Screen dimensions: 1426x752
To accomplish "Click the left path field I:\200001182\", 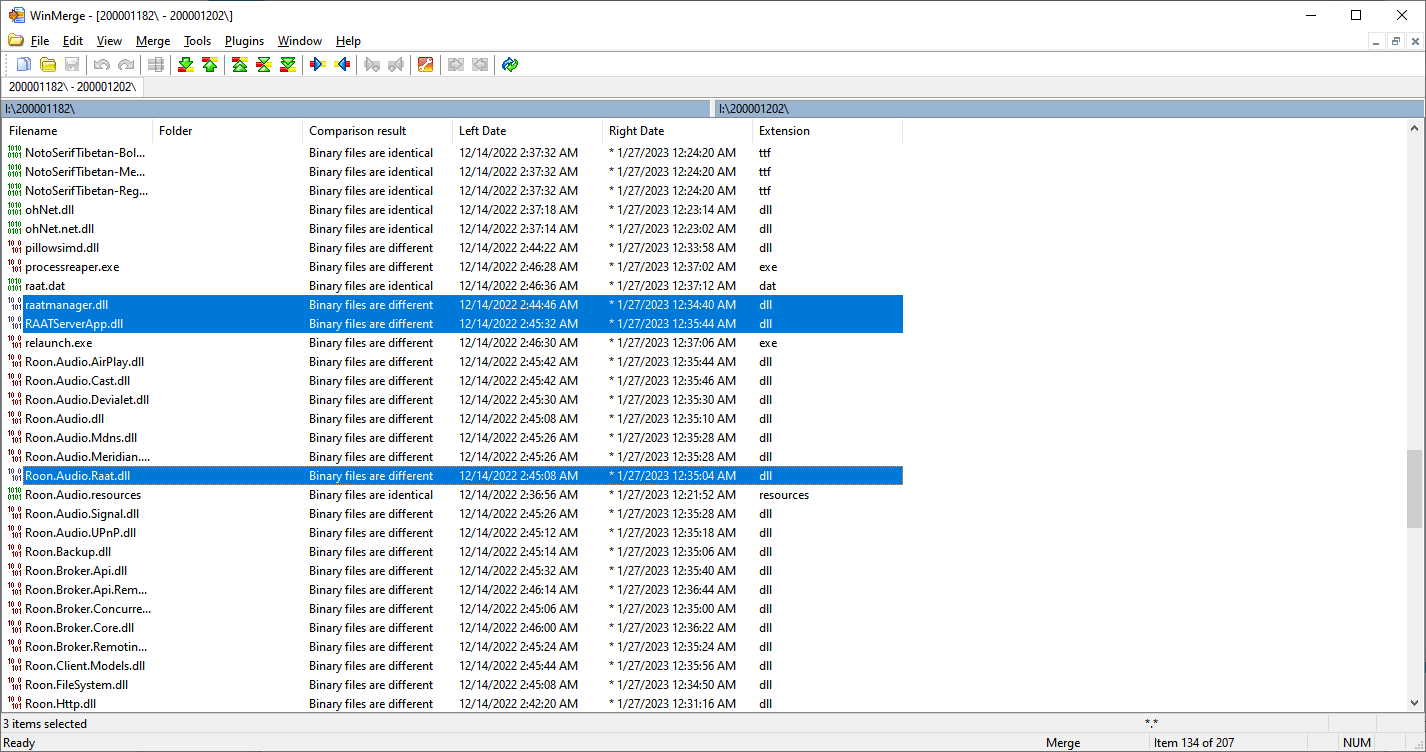I will [355, 108].
